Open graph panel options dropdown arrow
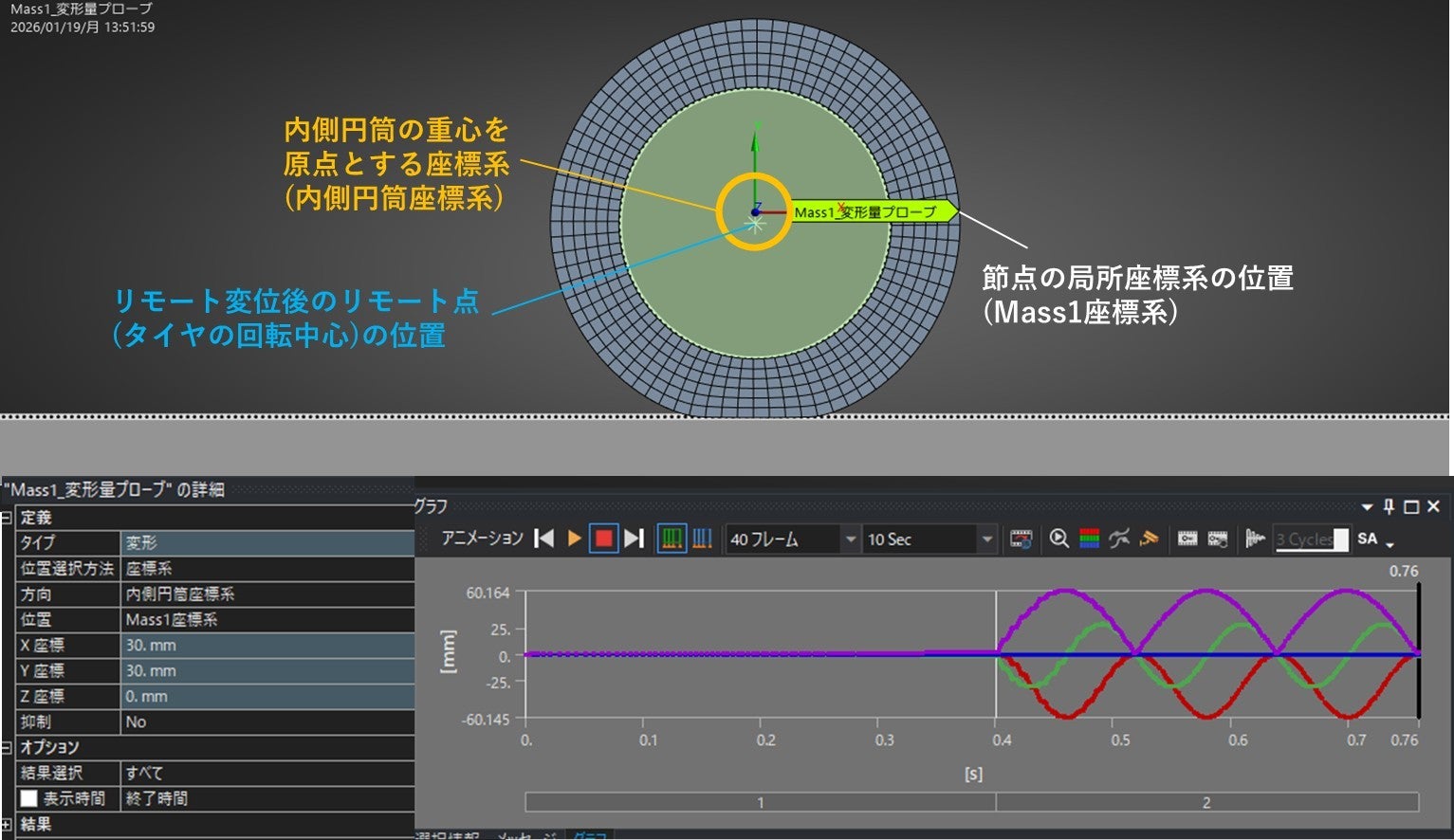Screen dimensions: 1454x840 pos(1367,507)
